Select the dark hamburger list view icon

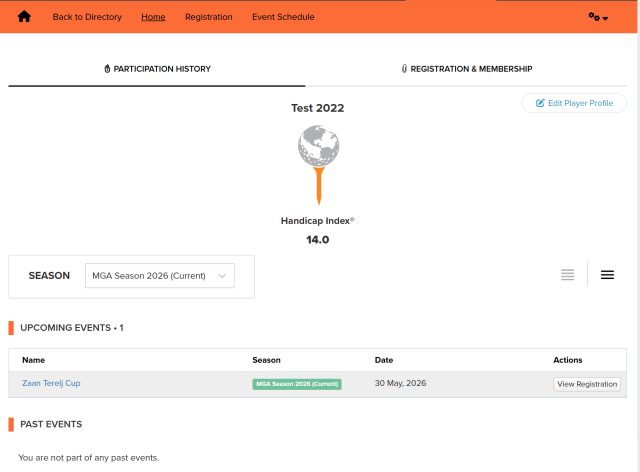(607, 275)
